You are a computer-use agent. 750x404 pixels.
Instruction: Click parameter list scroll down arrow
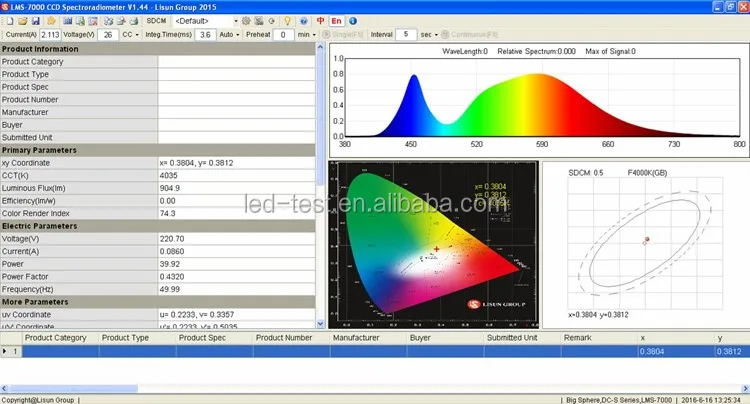(320, 324)
